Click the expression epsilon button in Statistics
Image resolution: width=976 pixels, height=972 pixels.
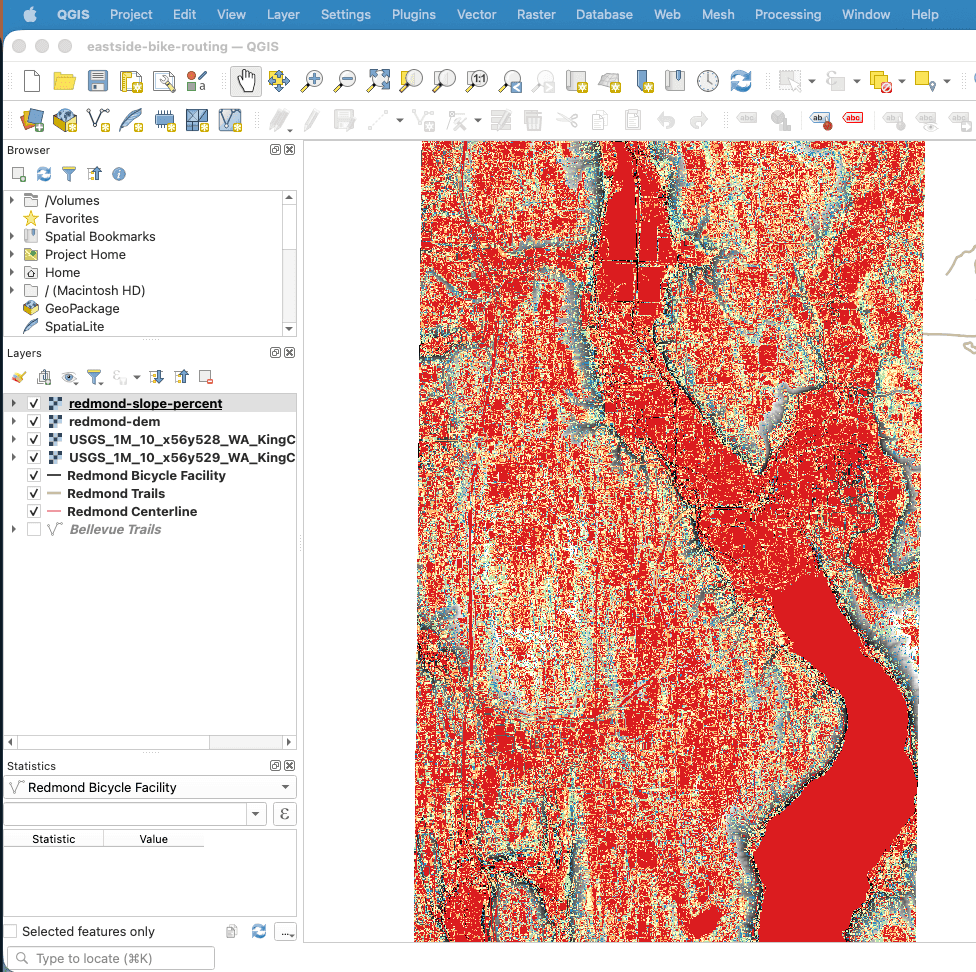[284, 814]
